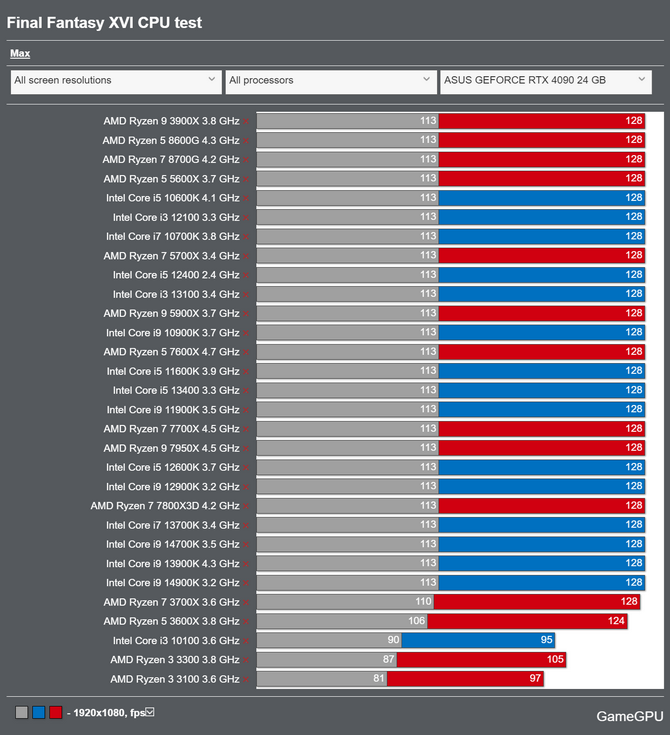Open the All processors dropdown

point(331,82)
